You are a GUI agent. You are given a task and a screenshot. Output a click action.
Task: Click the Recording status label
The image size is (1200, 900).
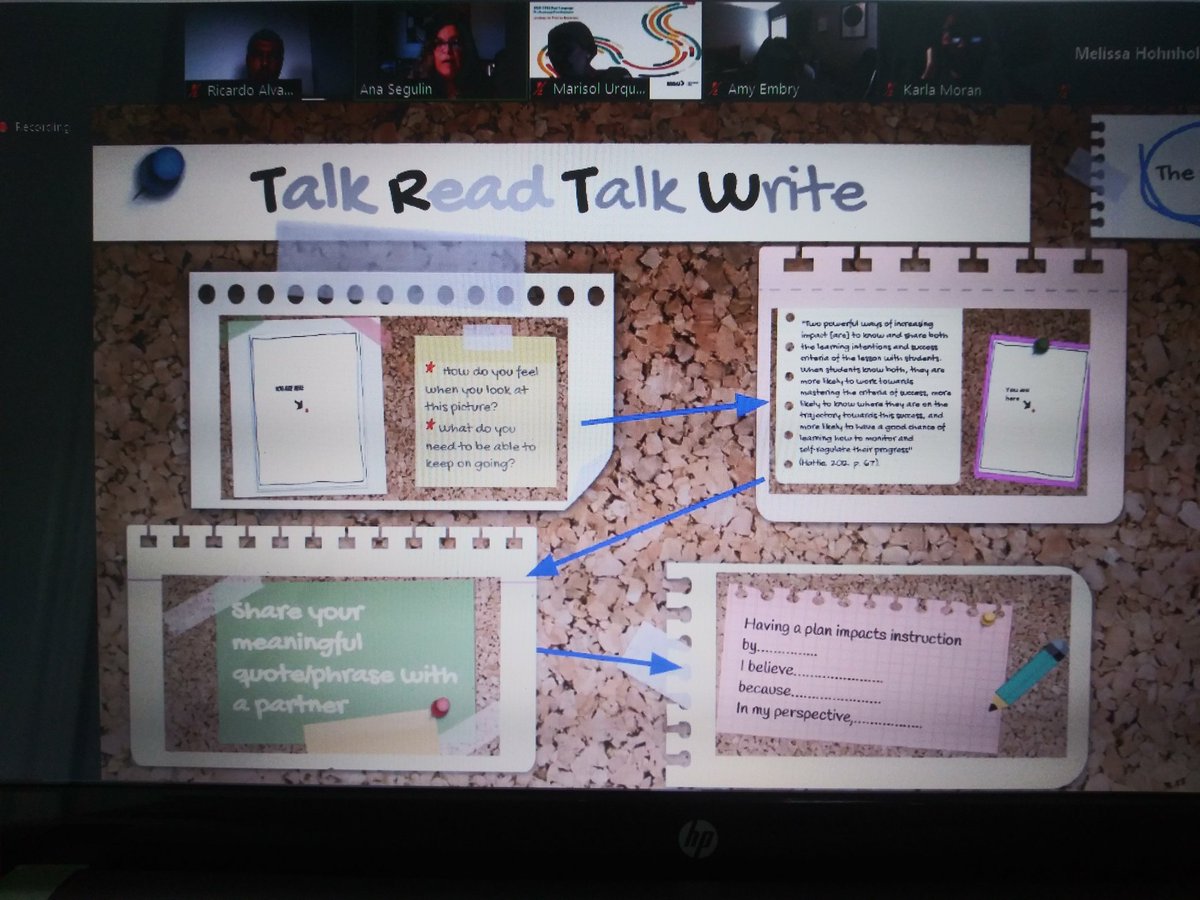(x=42, y=128)
